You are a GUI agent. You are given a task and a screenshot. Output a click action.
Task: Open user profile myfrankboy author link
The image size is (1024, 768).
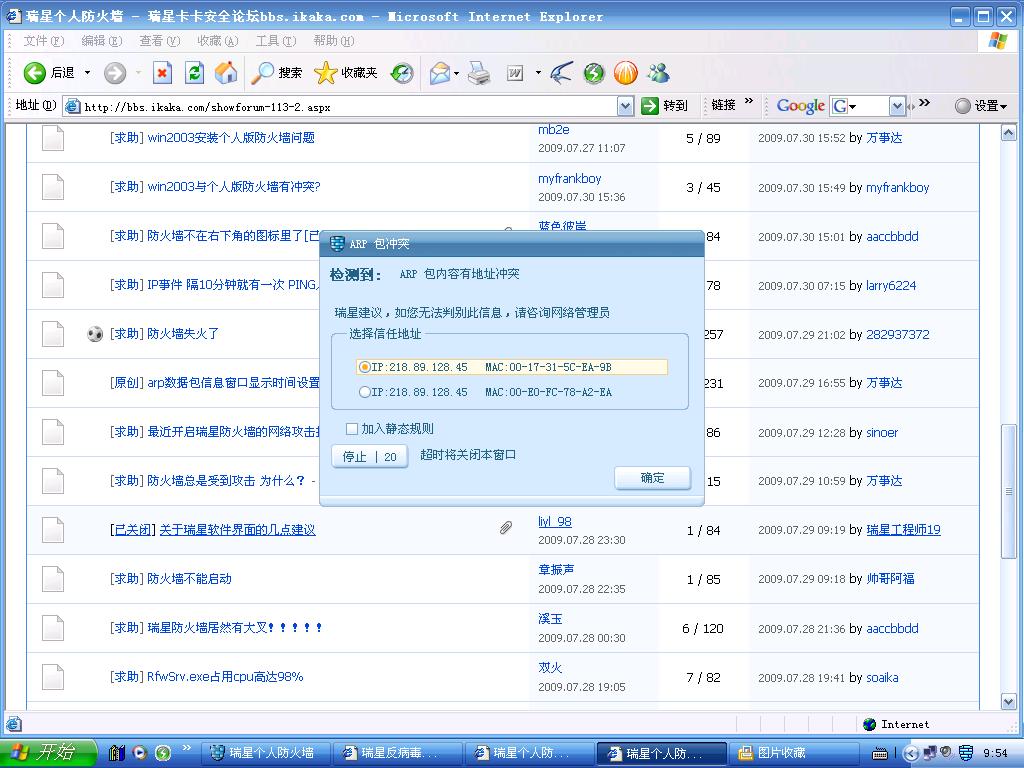[x=569, y=178]
